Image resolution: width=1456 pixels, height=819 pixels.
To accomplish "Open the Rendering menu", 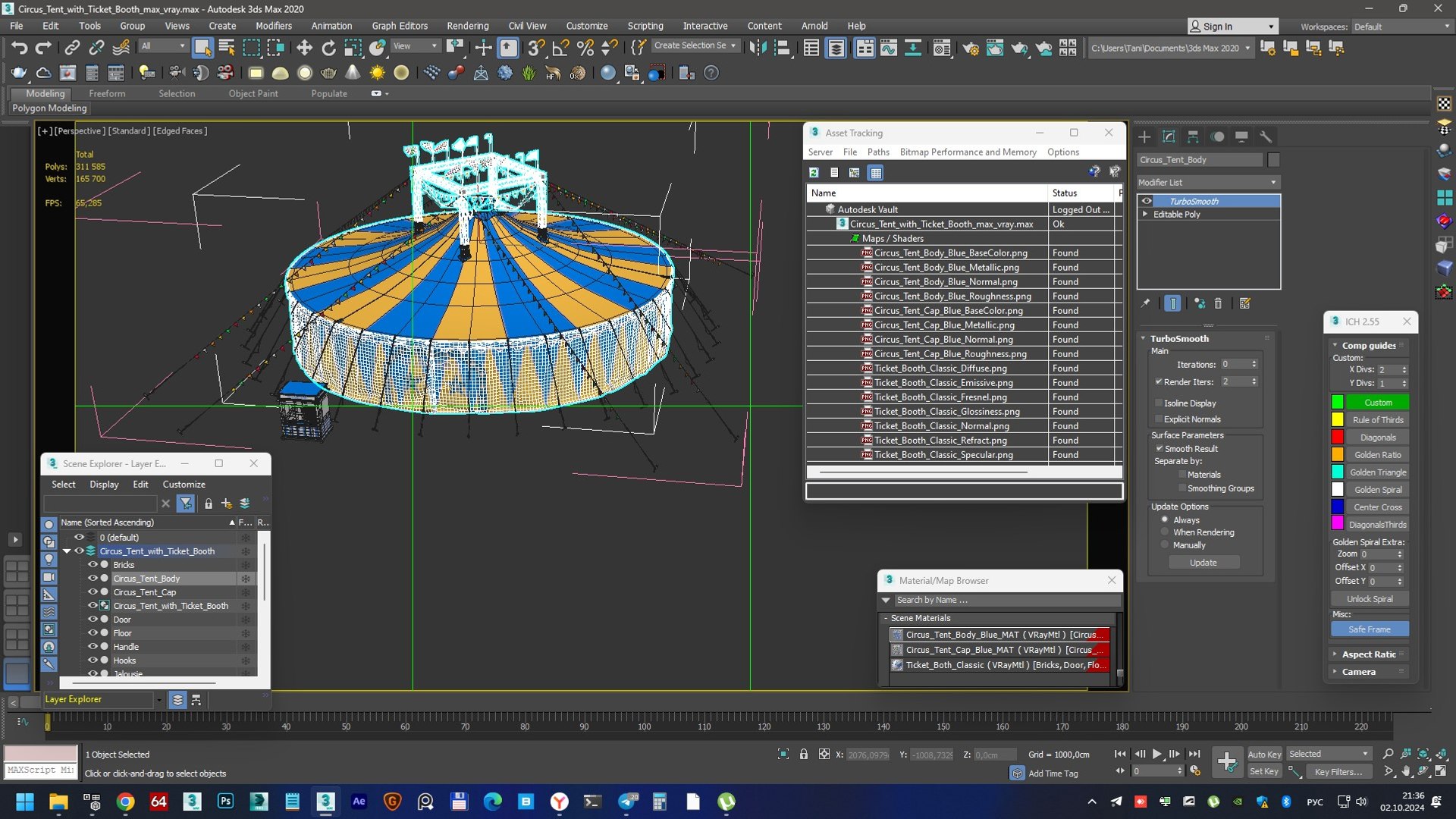I will [468, 26].
